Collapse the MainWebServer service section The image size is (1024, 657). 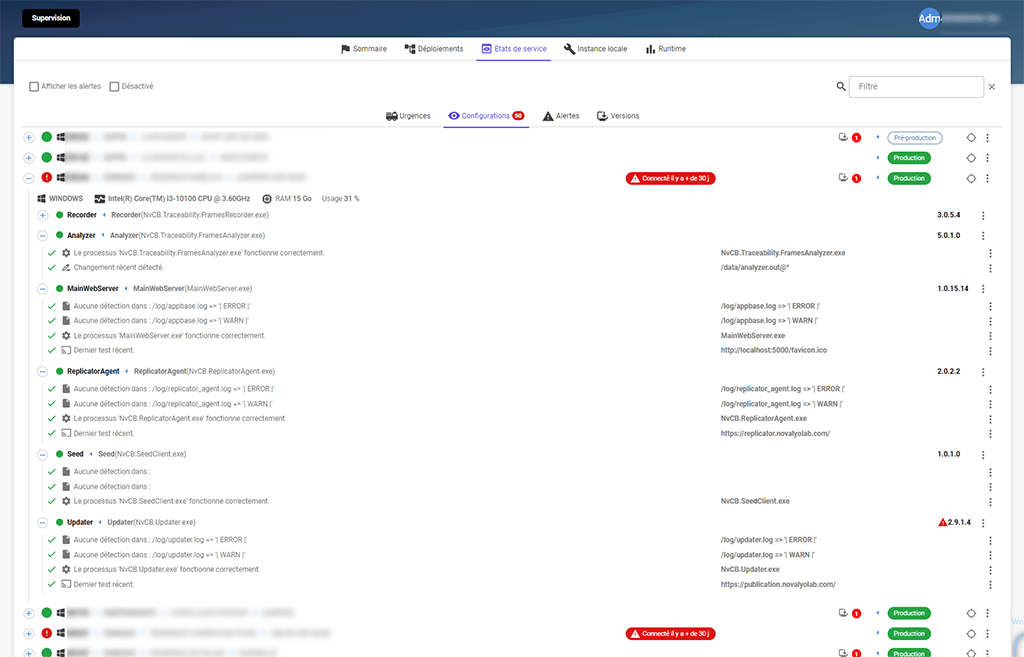coord(43,288)
